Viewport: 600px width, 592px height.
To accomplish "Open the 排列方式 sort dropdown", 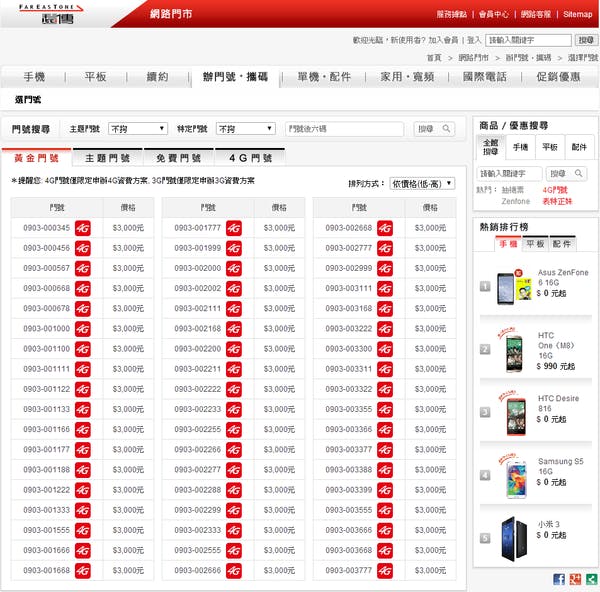I will (422, 184).
